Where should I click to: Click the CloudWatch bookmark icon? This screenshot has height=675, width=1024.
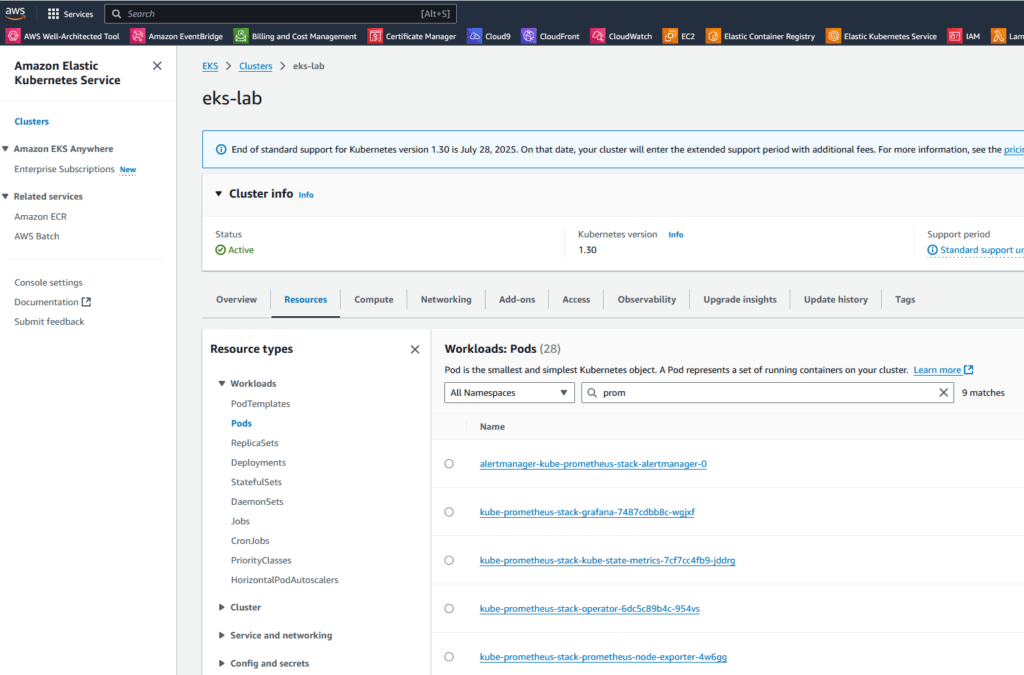(598, 36)
